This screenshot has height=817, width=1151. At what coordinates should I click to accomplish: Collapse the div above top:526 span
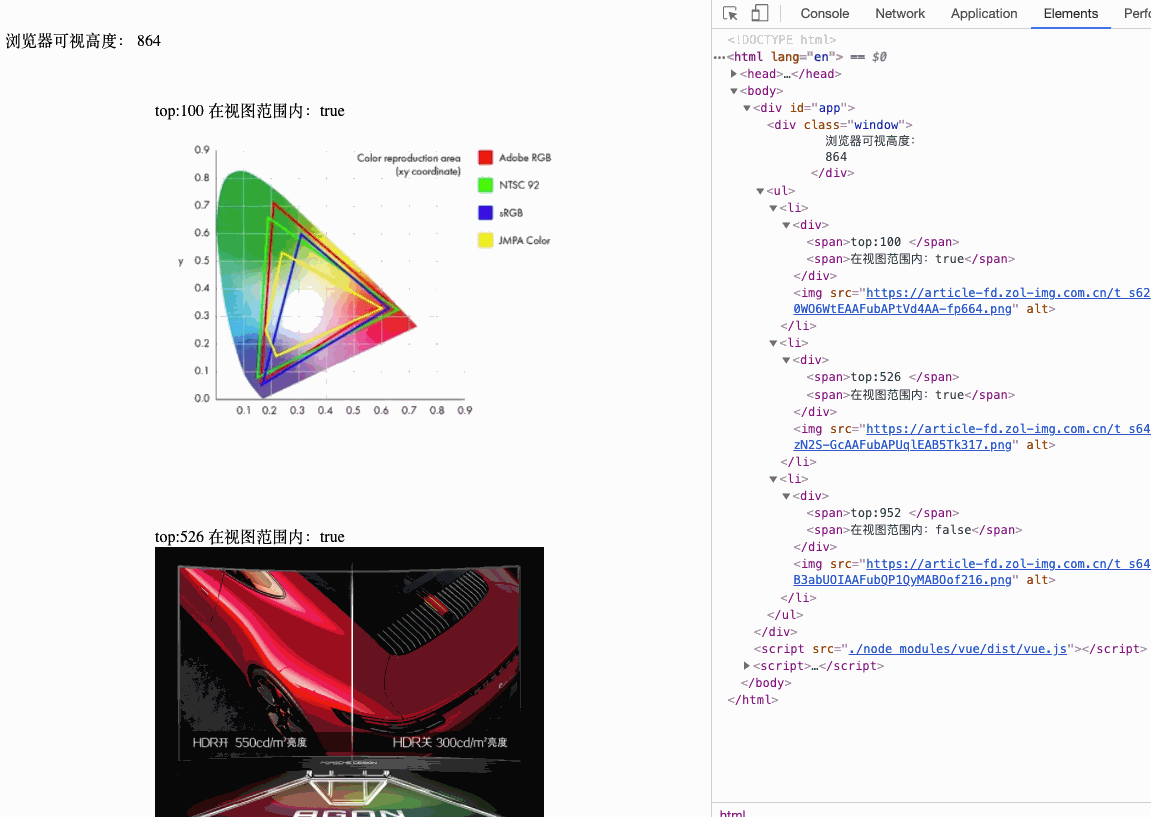tap(786, 360)
